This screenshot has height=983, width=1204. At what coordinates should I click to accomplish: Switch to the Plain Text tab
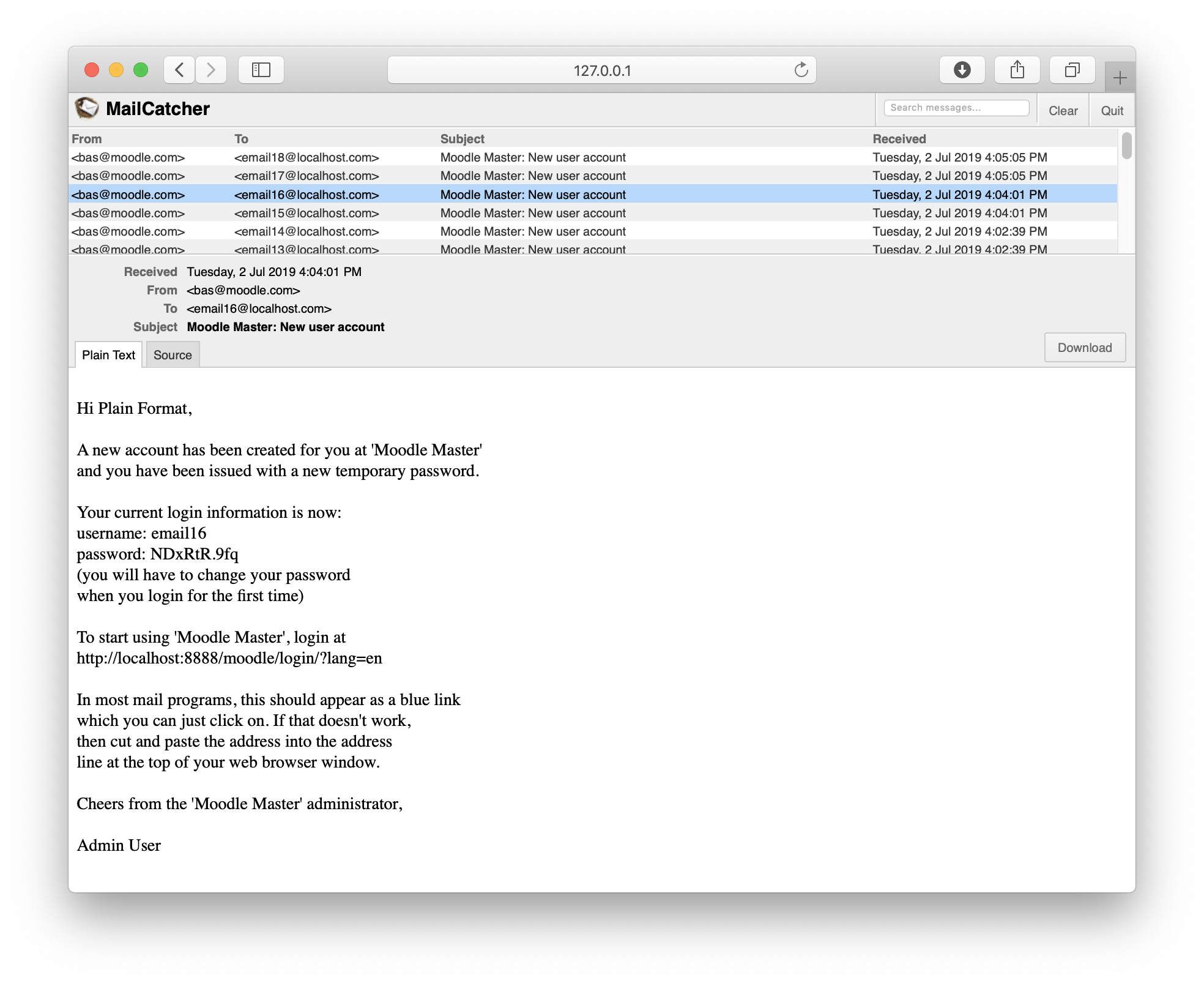[x=108, y=355]
